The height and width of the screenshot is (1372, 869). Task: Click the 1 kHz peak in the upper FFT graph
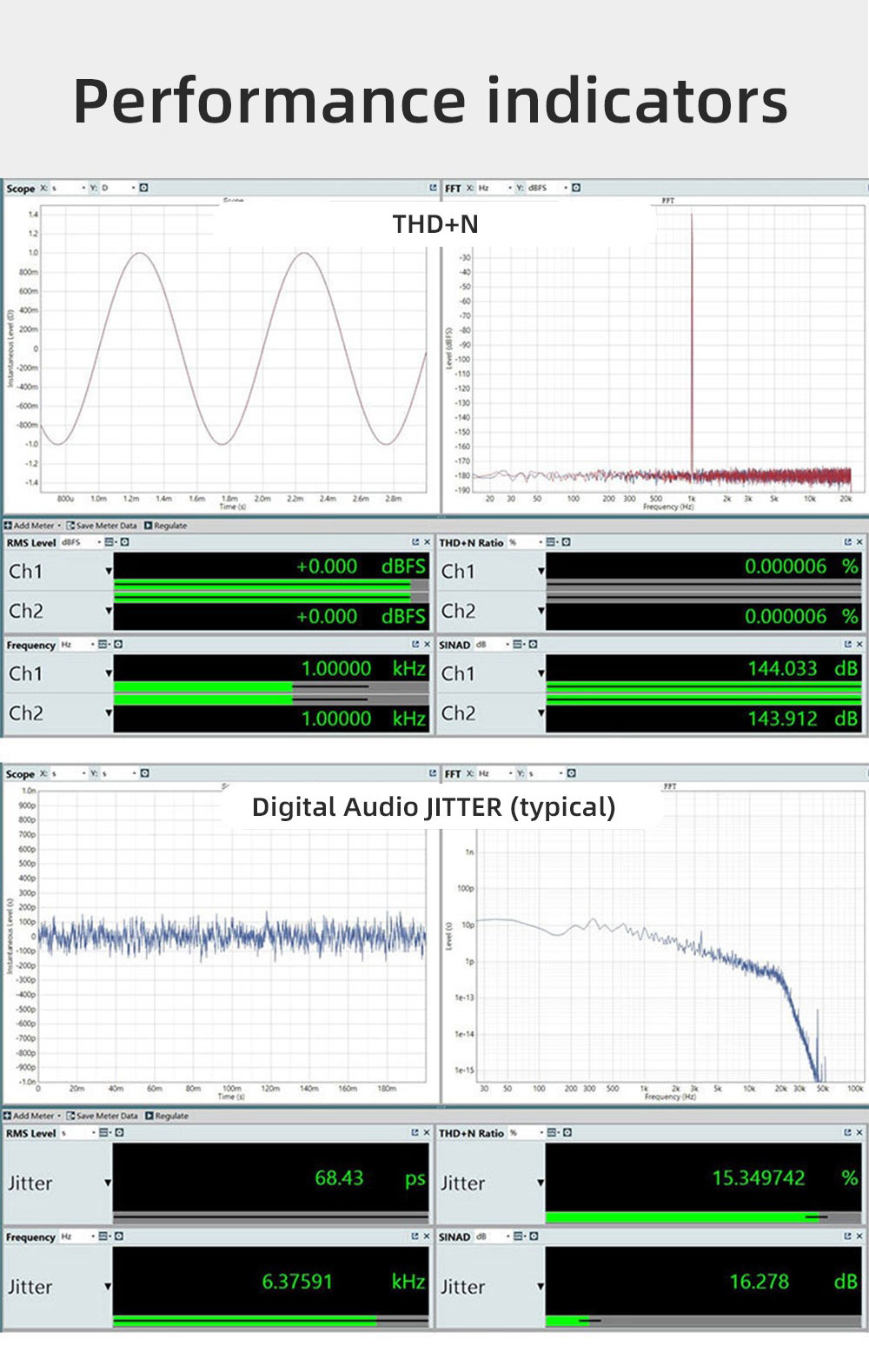coord(692,348)
